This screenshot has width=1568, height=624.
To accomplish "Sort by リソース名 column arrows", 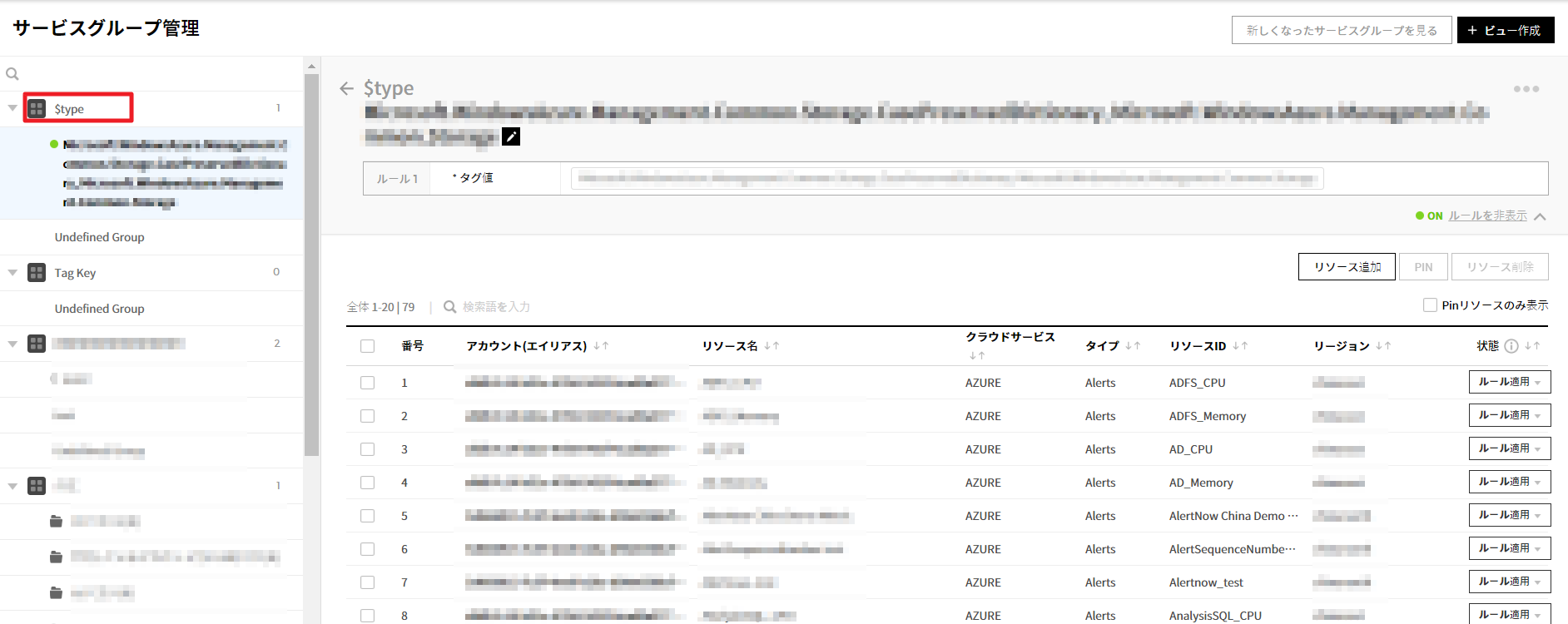I will click(x=772, y=346).
